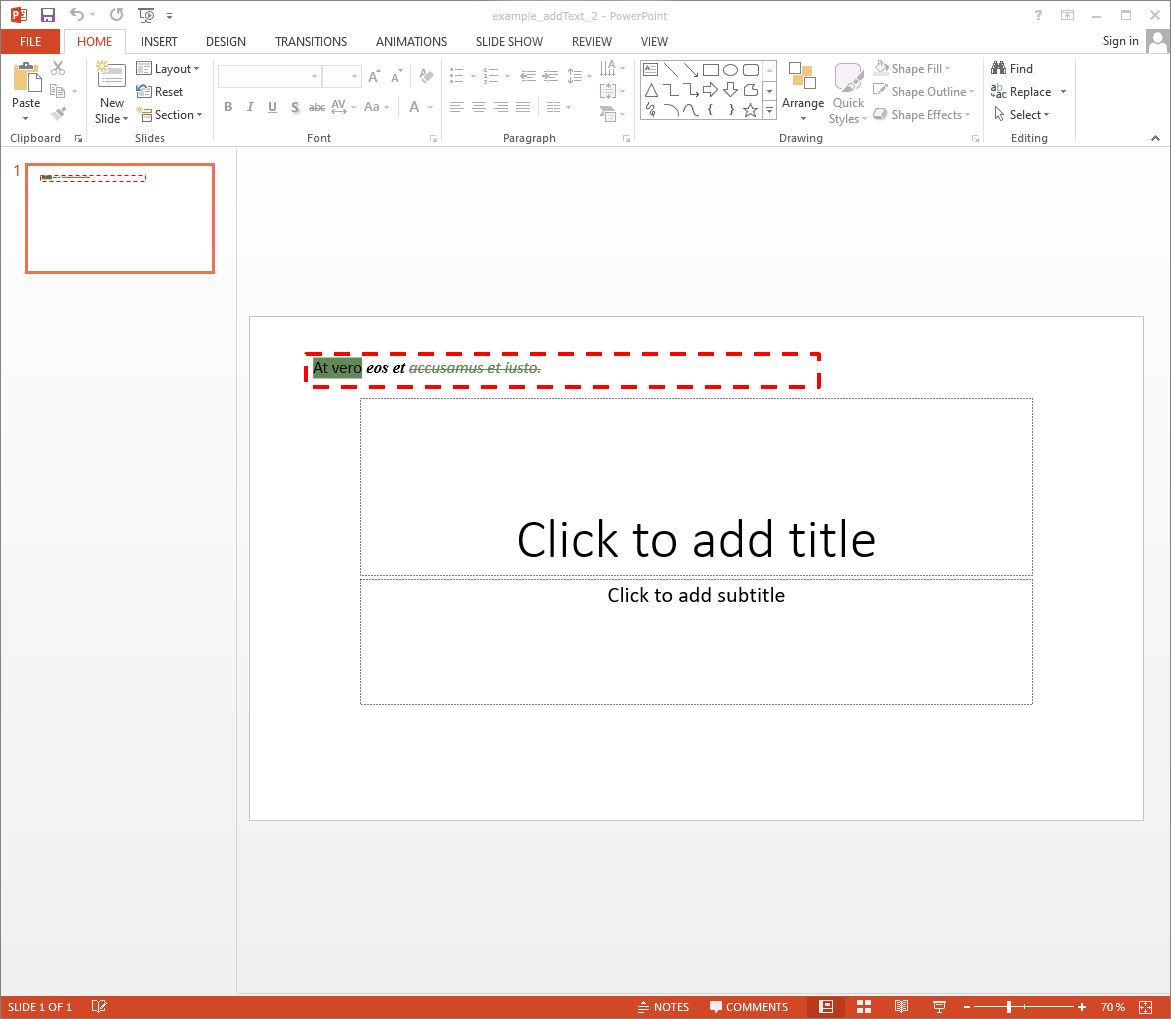
Task: Click the Redo/Repeat icon
Action: coord(117,15)
